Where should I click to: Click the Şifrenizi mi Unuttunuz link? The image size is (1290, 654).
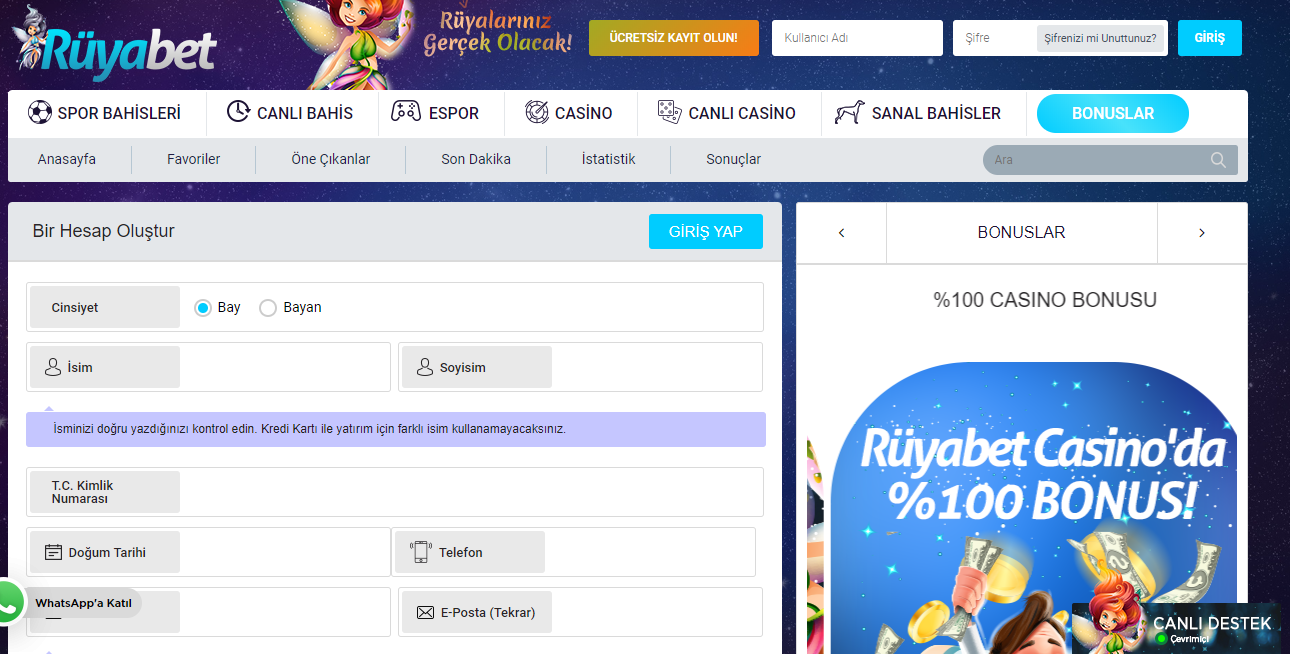click(1100, 39)
